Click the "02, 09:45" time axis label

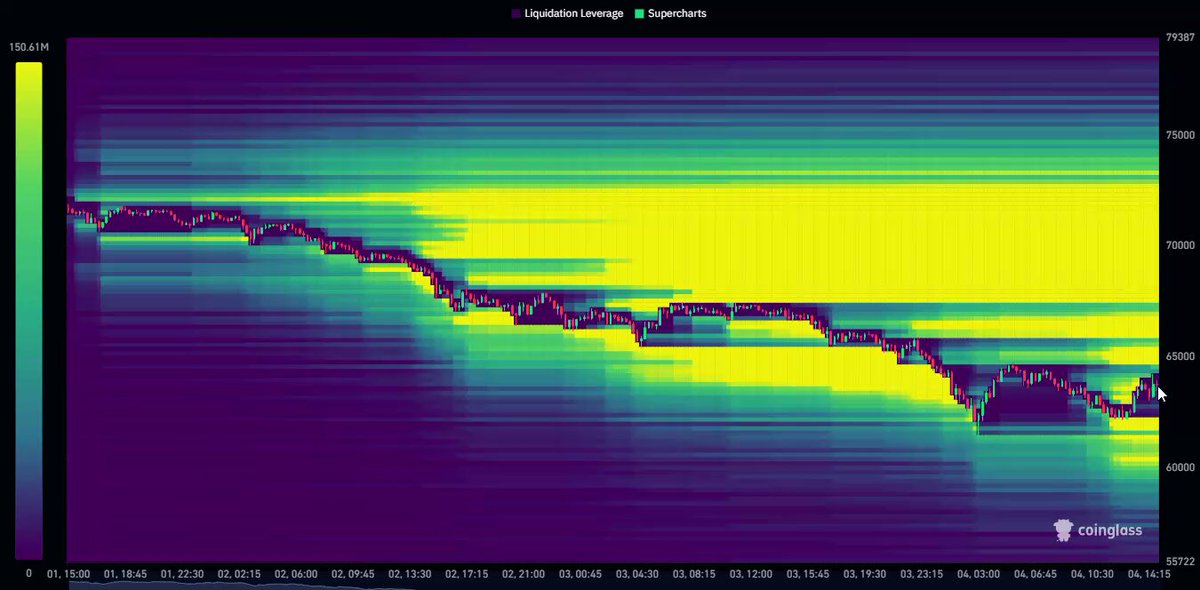pyautogui.click(x=352, y=575)
